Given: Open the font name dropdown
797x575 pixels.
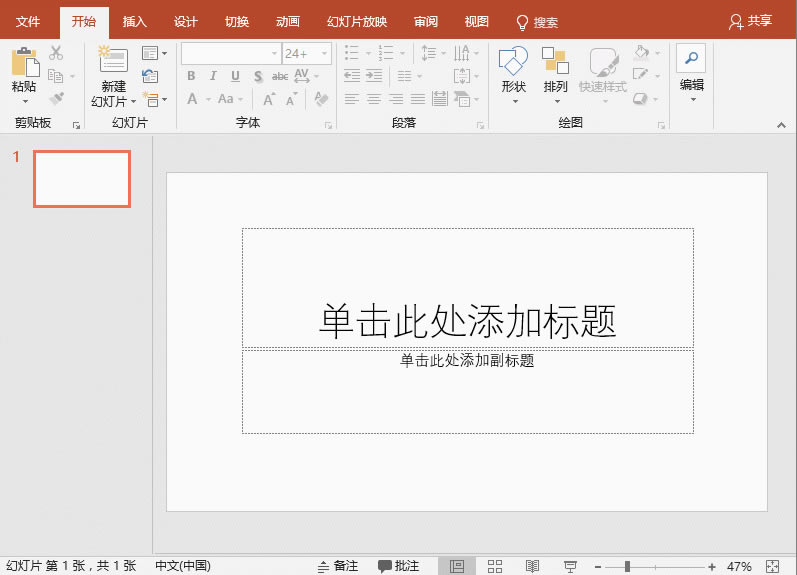Looking at the screenshot, I should click(274, 53).
